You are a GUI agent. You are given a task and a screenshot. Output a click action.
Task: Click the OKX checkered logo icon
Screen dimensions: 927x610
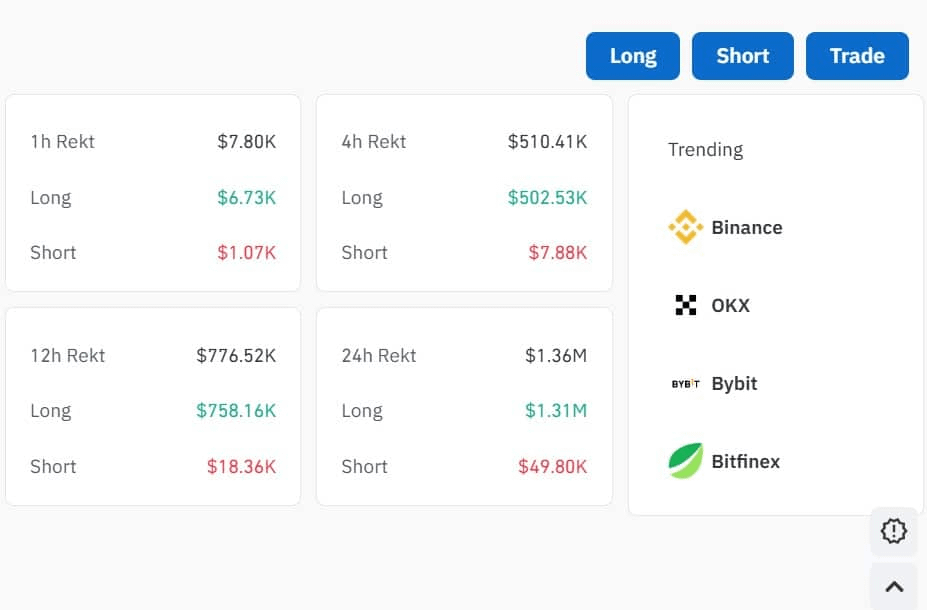tap(686, 305)
